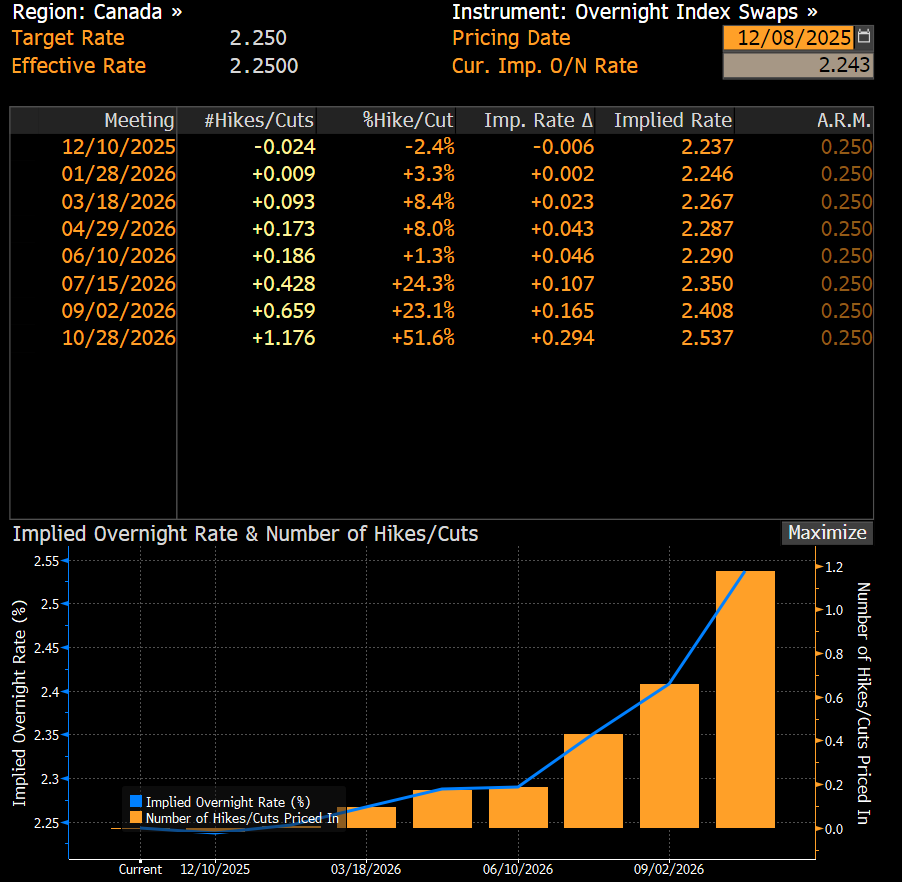Click the %Hike/Cut column header
The height and width of the screenshot is (882, 902).
point(408,120)
